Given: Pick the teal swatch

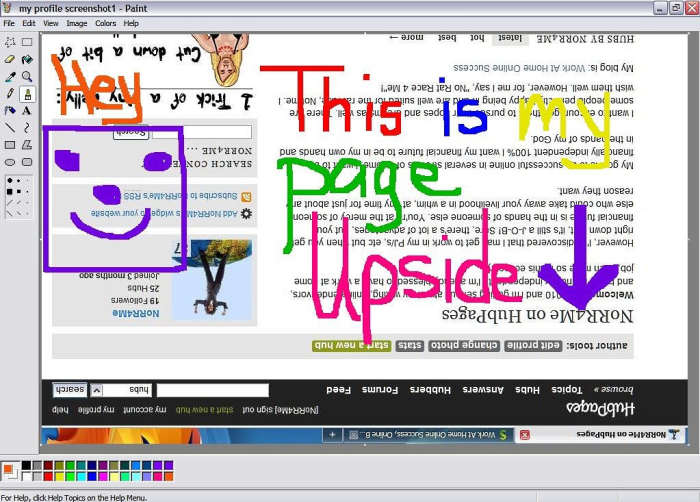Looking at the screenshot, I should click(81, 465).
